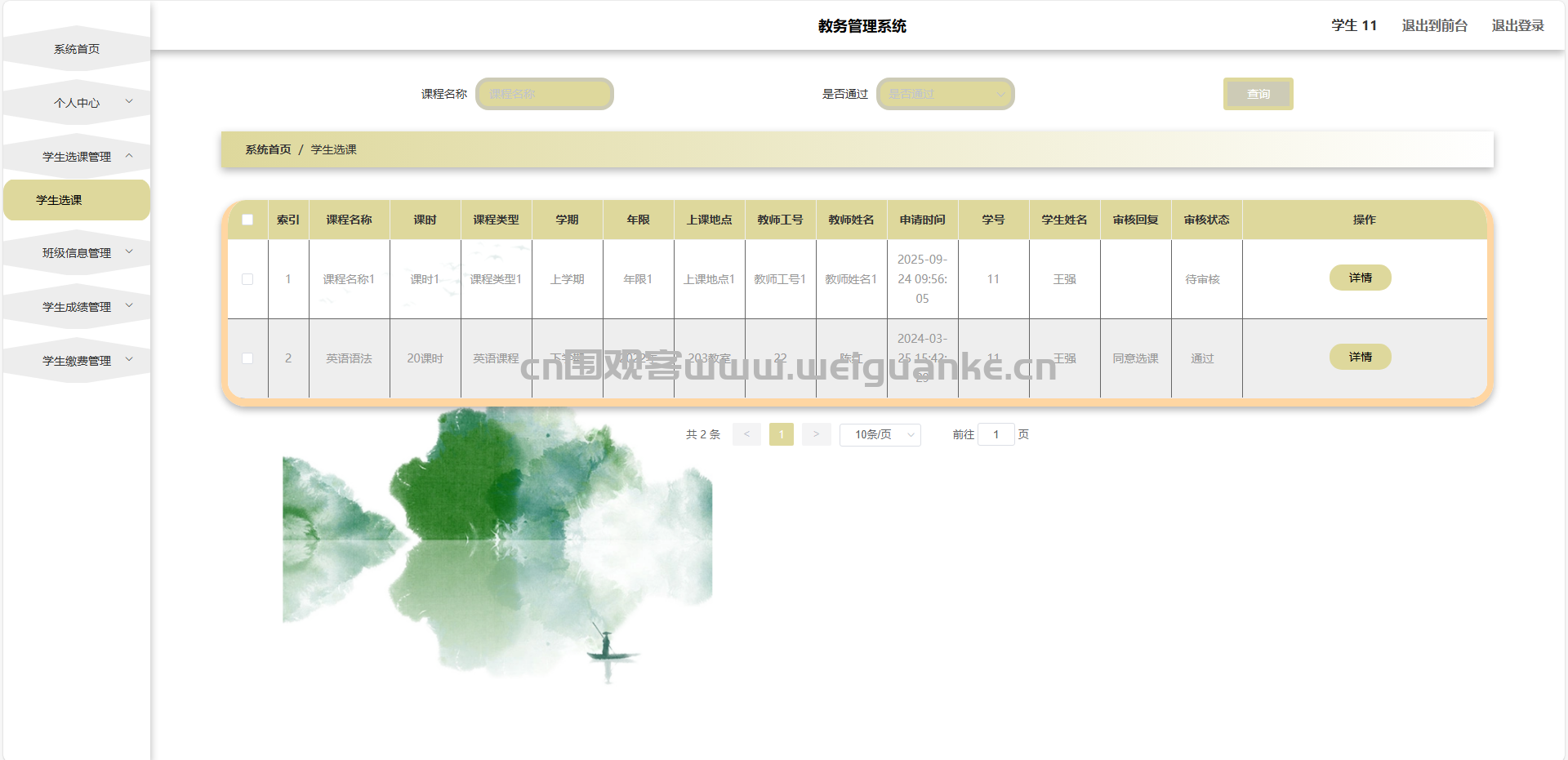Click the 上学期 cell

pyautogui.click(x=567, y=279)
